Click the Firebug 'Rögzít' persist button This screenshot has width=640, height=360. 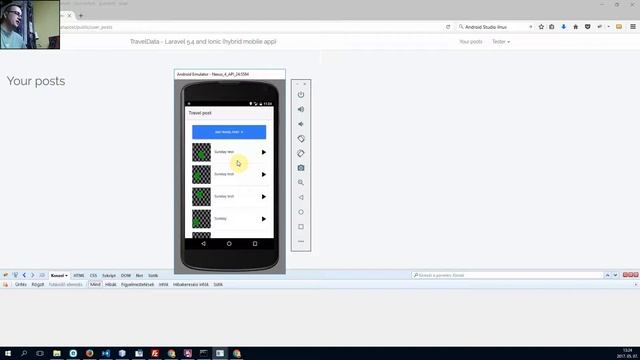(38, 284)
